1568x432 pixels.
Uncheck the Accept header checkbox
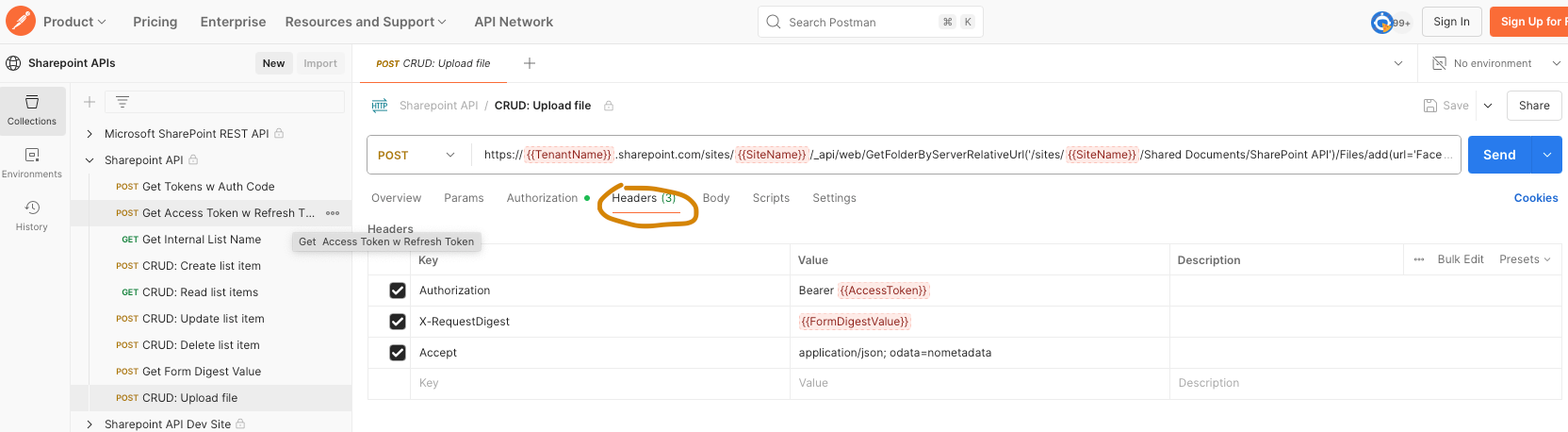398,353
